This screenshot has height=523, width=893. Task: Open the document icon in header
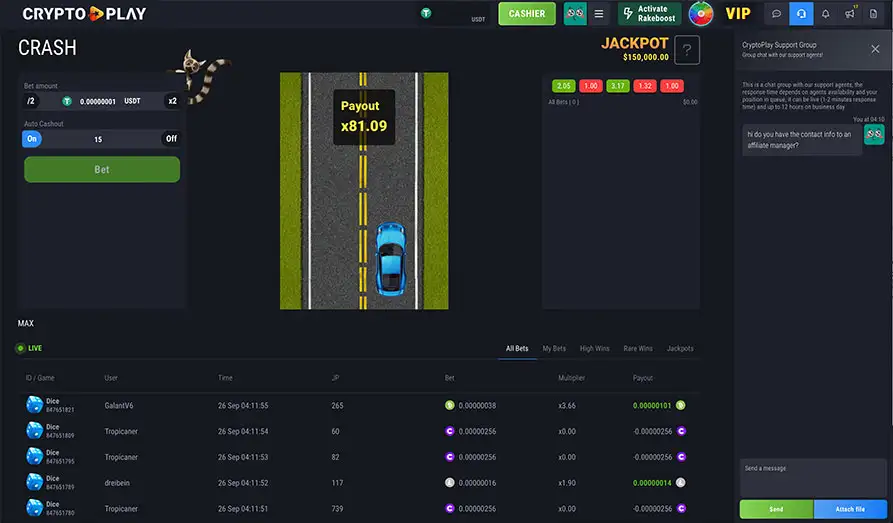point(874,14)
